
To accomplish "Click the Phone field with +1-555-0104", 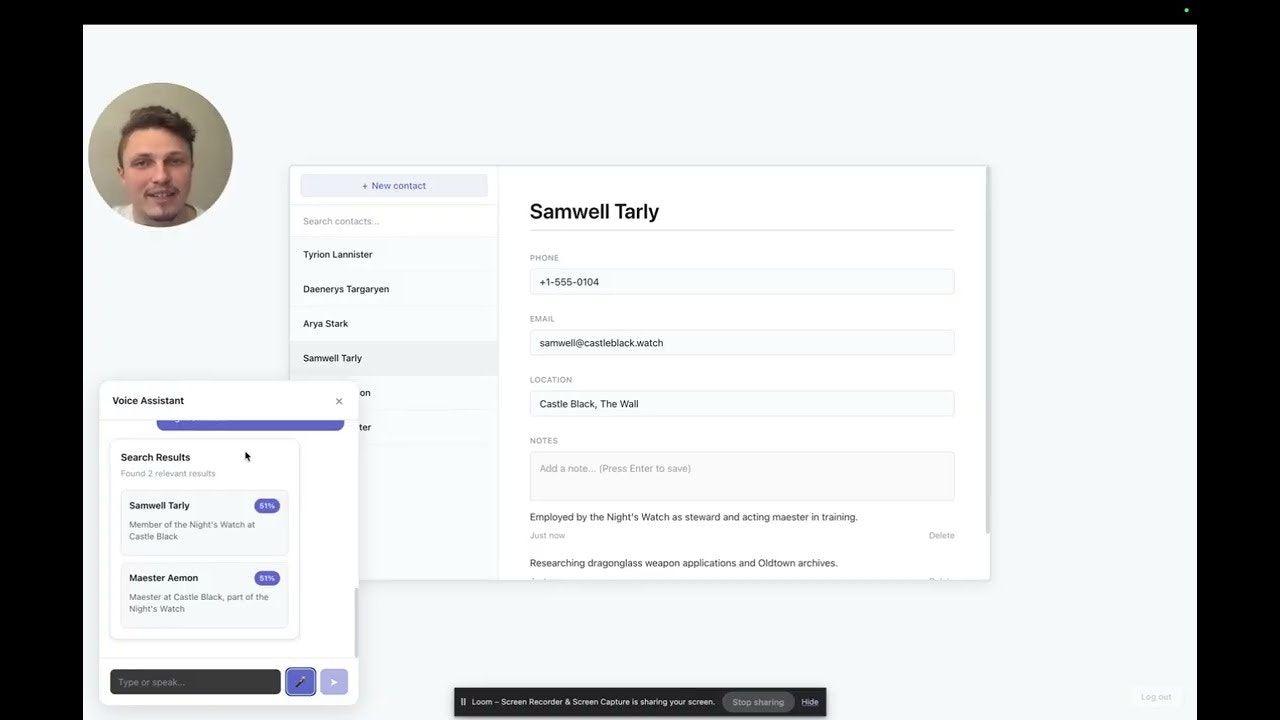I will tap(742, 282).
